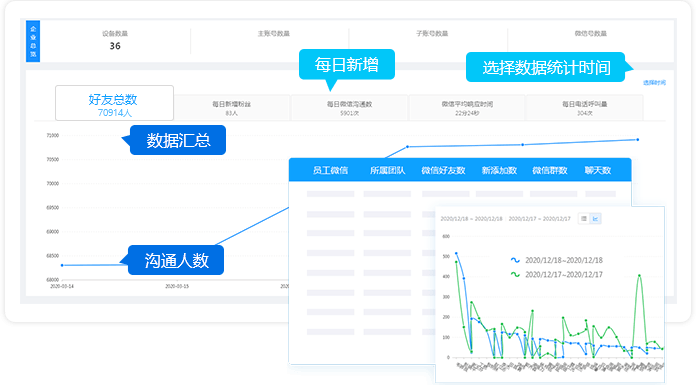This screenshot has width=698, height=385.
Task: Select the 微信平均响应时间 tab
Action: [x=467, y=108]
